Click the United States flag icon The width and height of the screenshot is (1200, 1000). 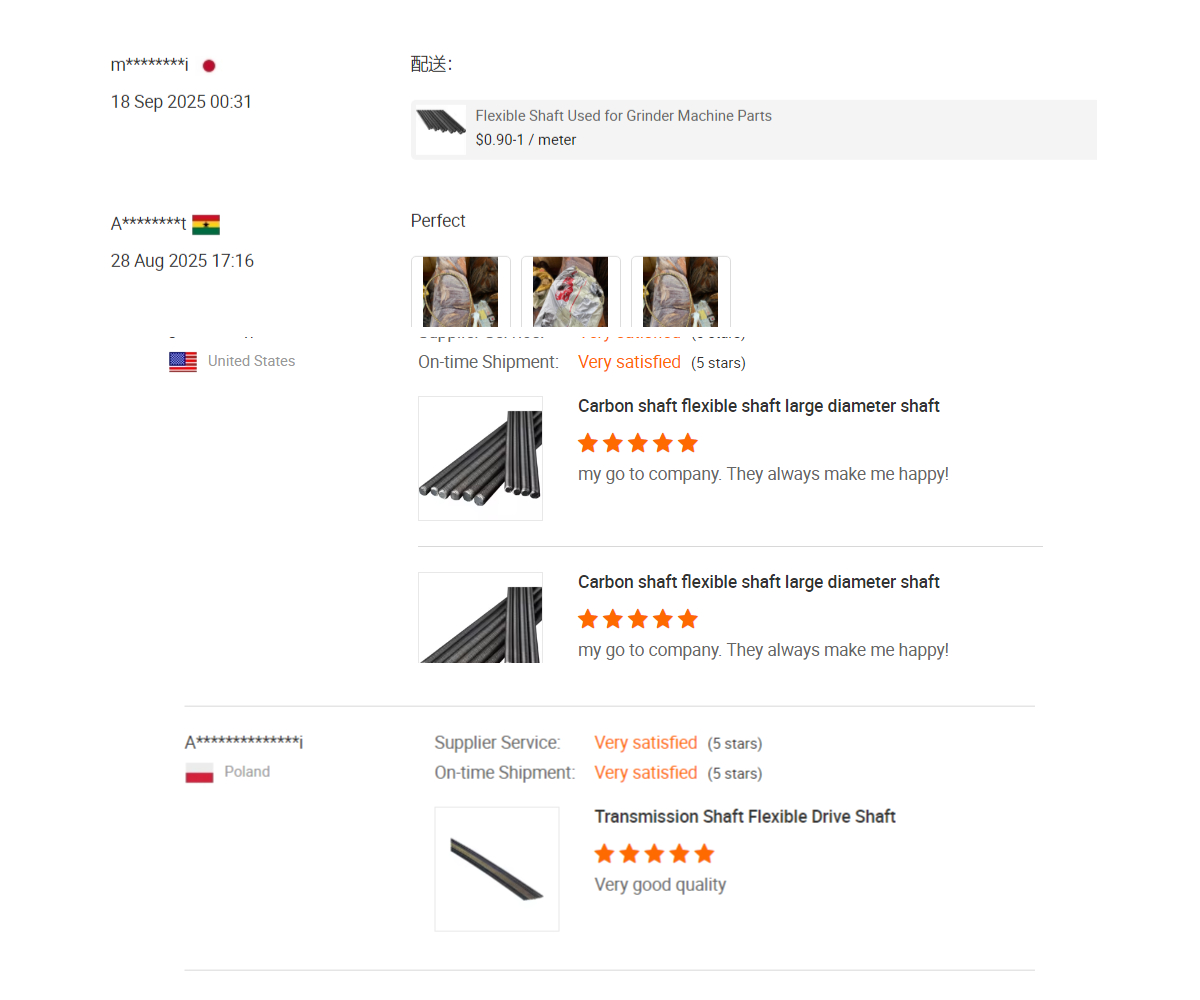pos(183,362)
